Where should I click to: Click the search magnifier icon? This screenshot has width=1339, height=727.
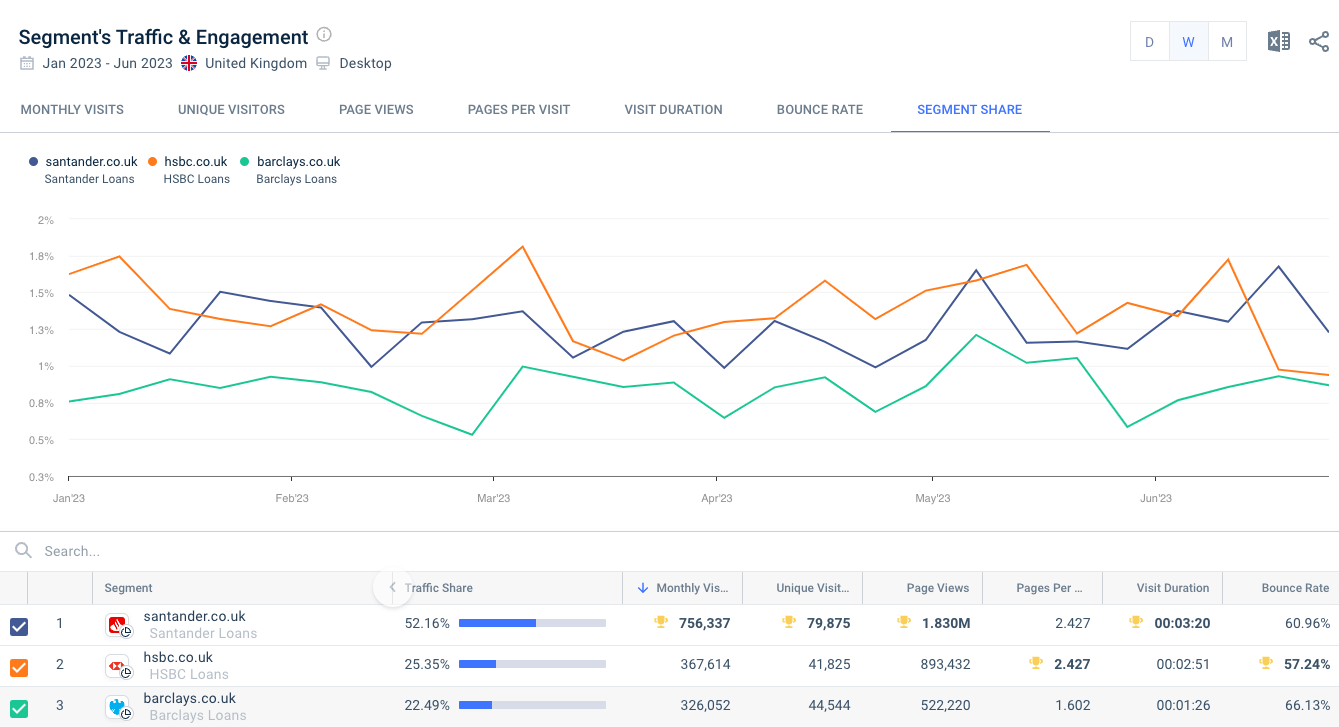click(x=23, y=551)
